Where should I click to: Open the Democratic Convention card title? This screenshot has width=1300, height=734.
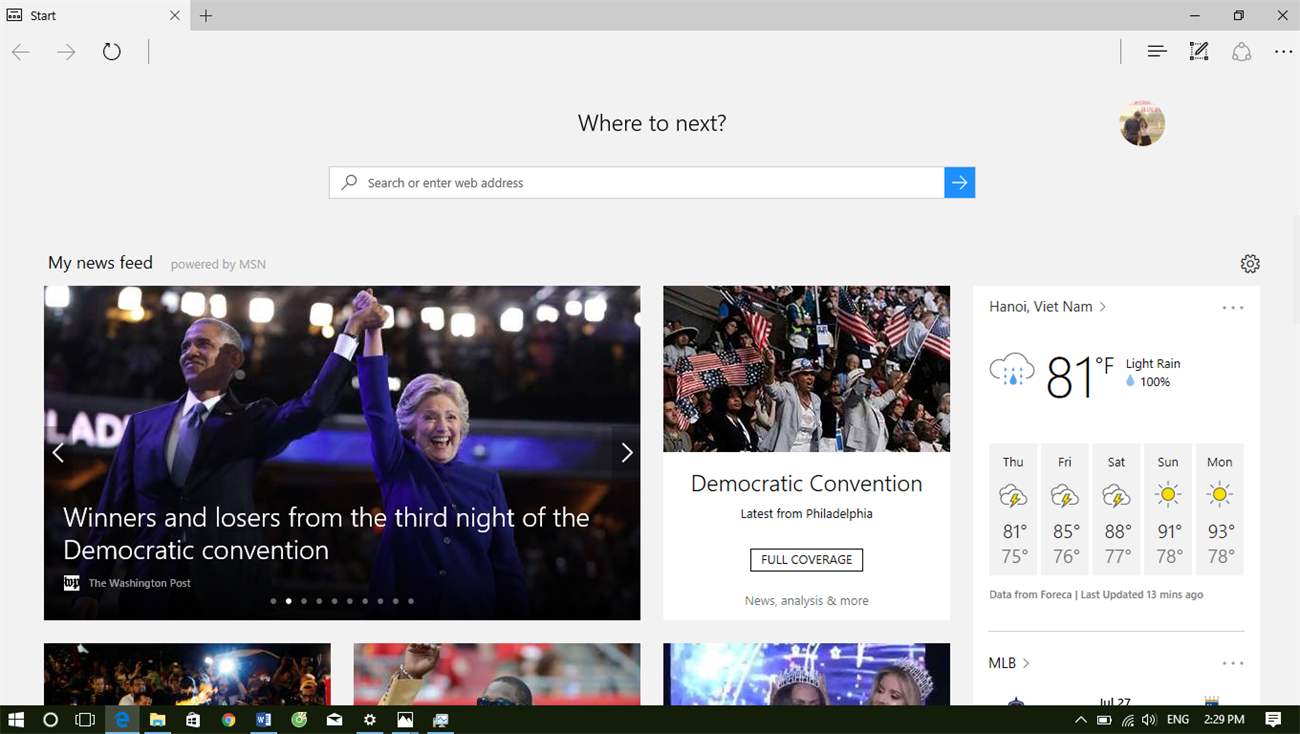pyautogui.click(x=807, y=484)
